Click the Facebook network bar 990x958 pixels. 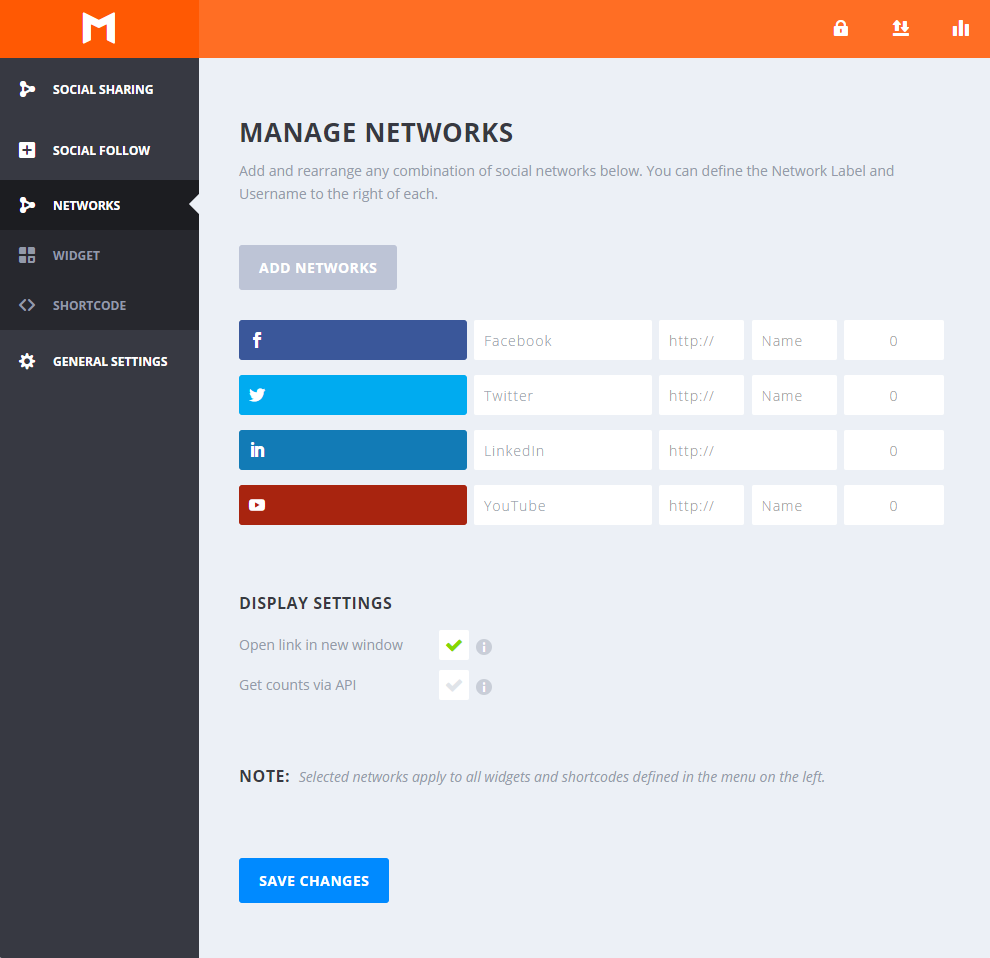(x=352, y=340)
